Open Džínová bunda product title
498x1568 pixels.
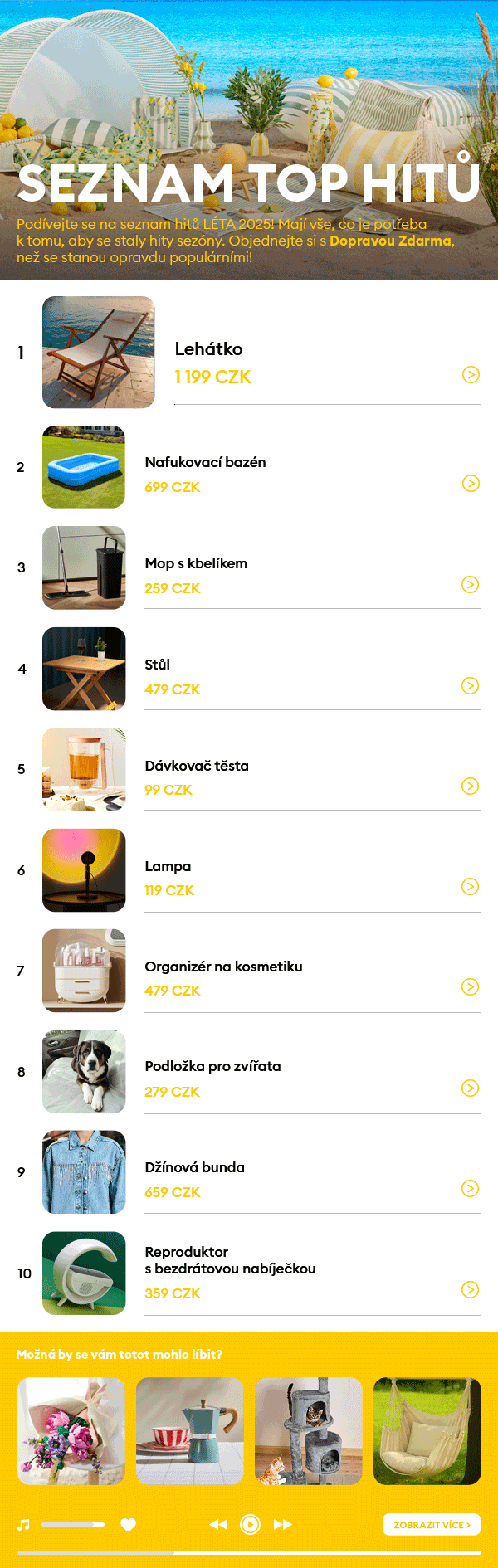tap(195, 1167)
